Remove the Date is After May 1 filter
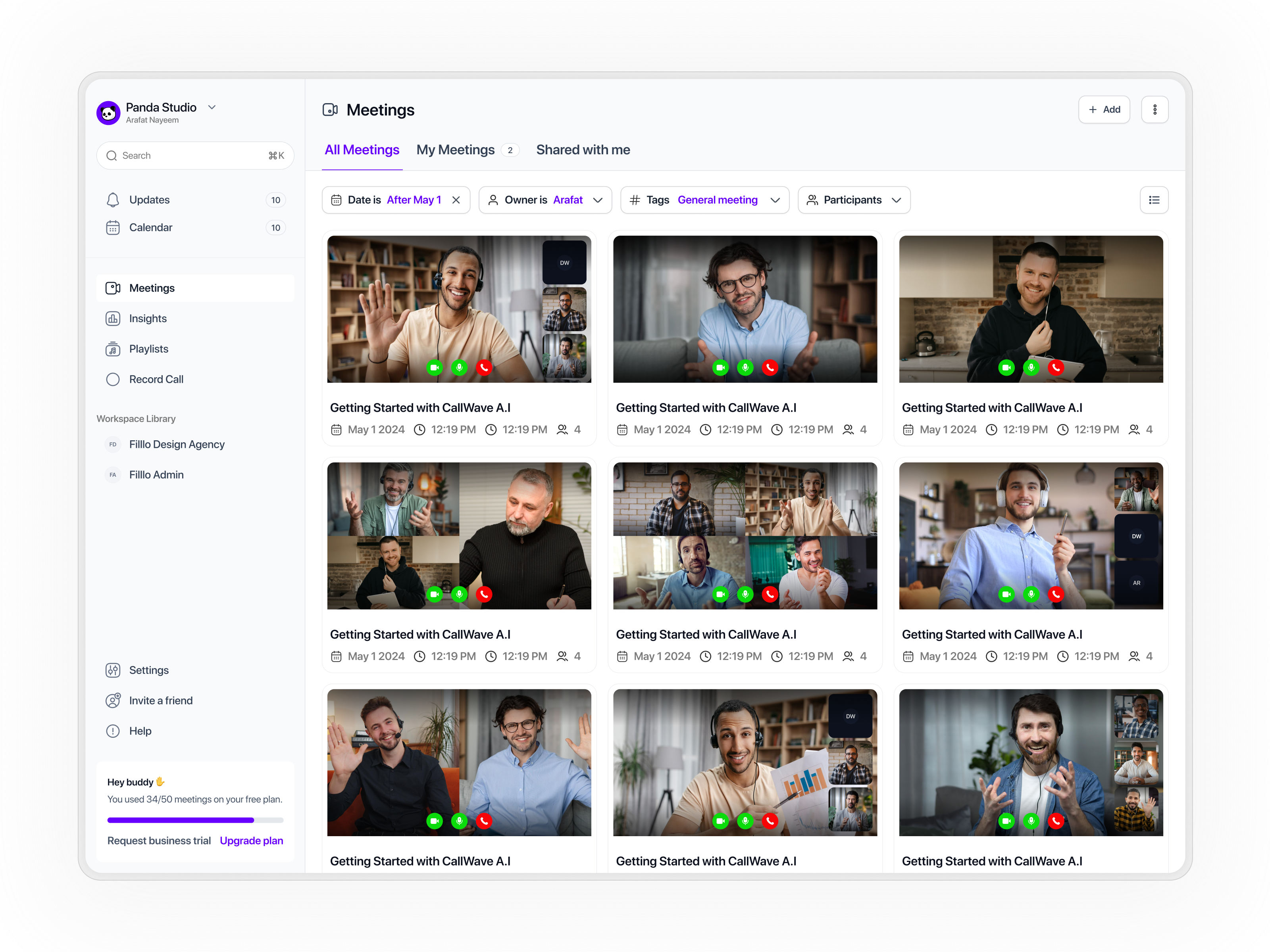 (456, 200)
